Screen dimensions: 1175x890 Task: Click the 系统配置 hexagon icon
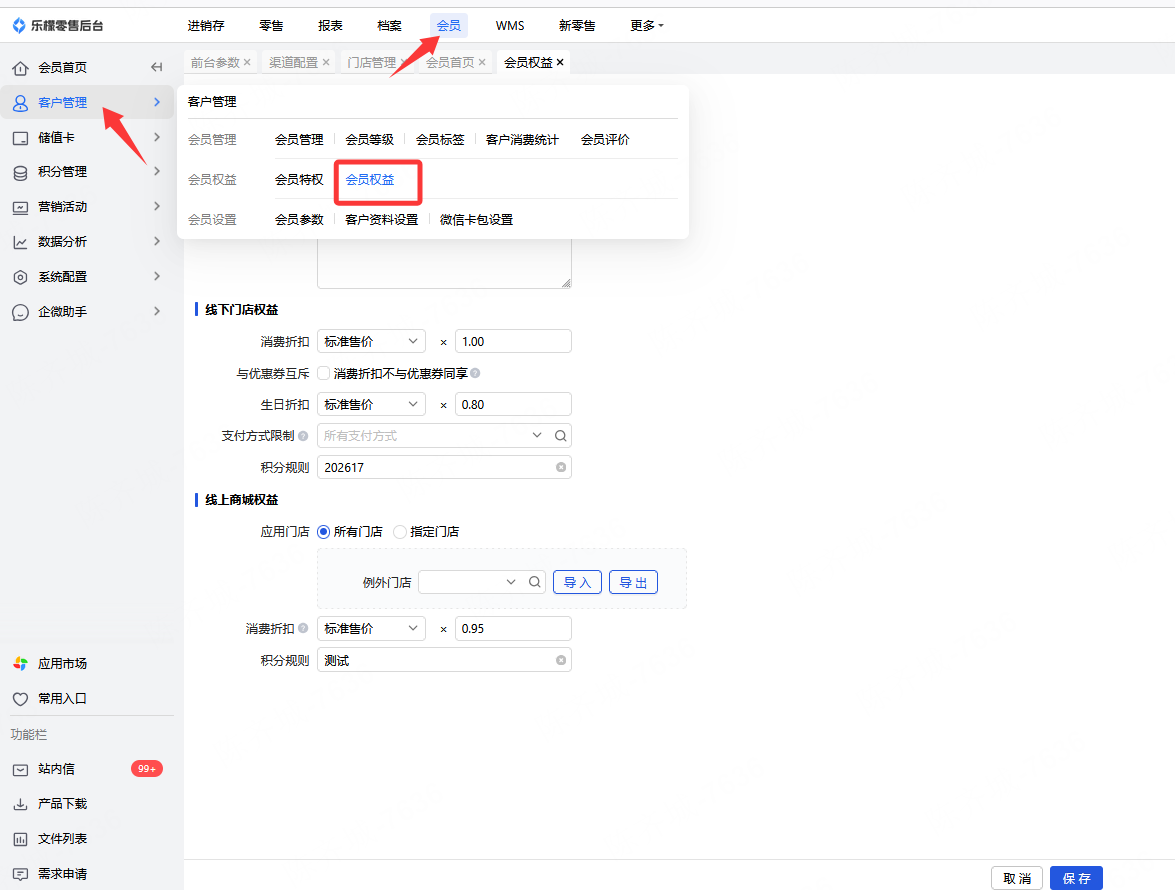(20, 277)
